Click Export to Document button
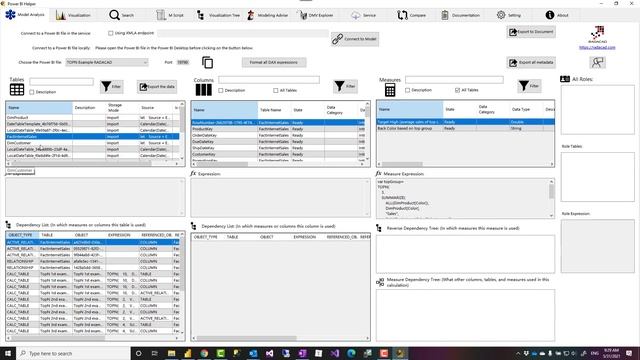 531,32
